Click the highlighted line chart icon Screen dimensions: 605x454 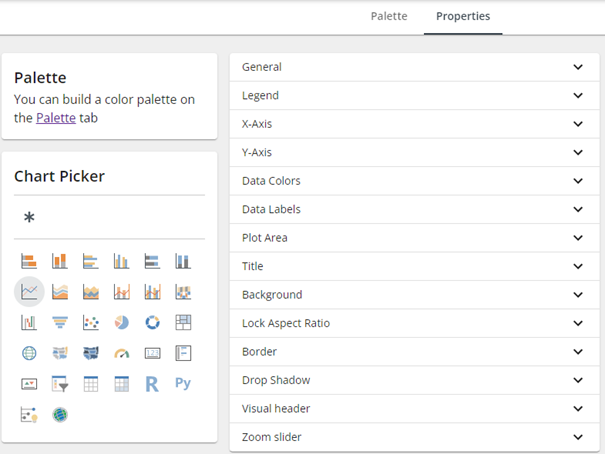(29, 292)
